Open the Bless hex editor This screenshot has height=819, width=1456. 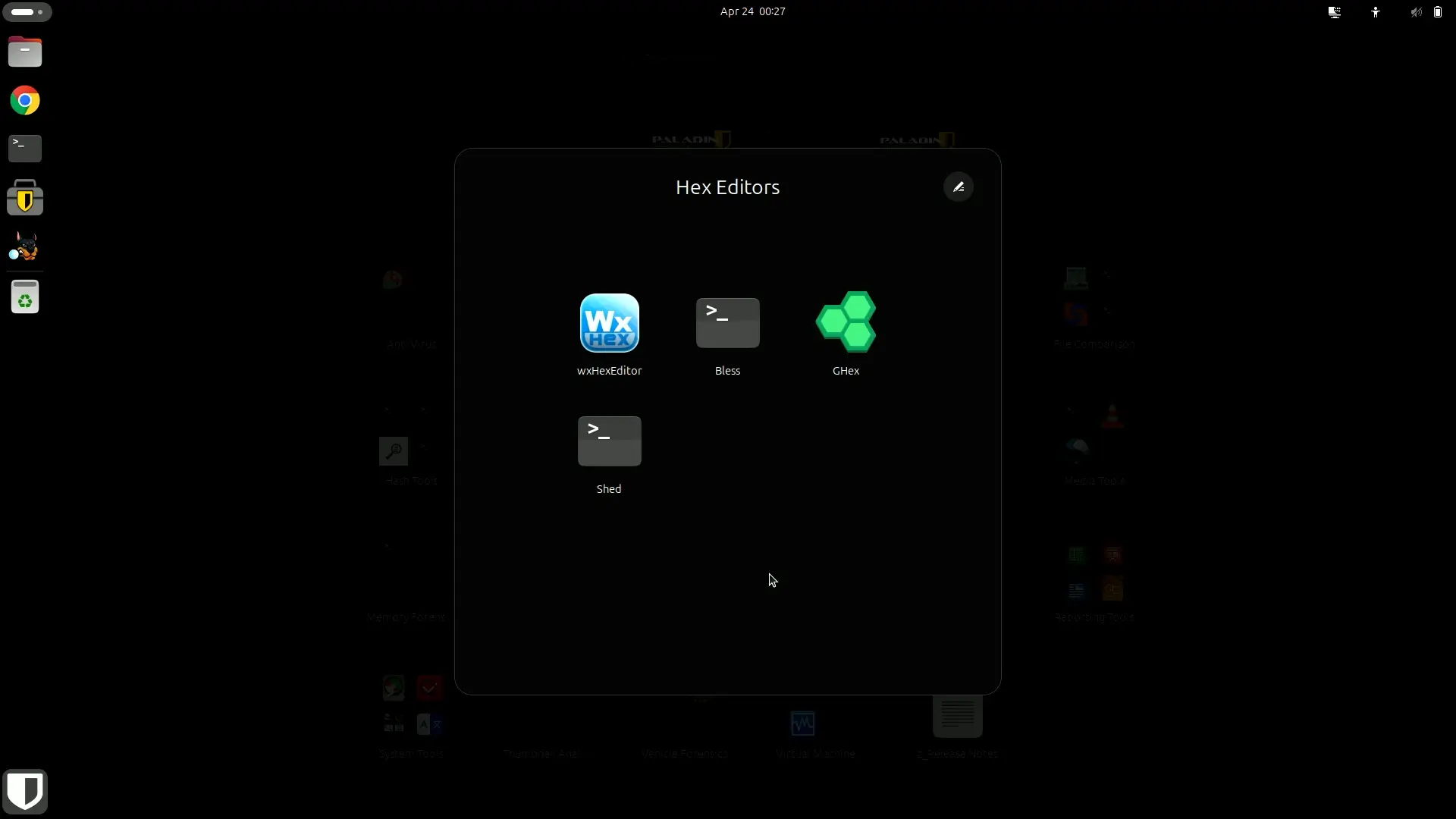pyautogui.click(x=727, y=334)
